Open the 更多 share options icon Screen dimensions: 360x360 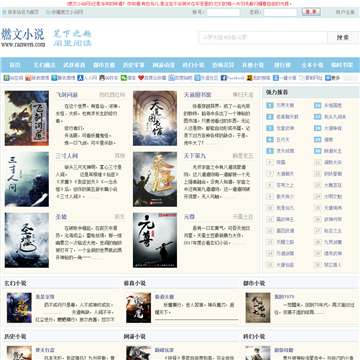(328, 78)
